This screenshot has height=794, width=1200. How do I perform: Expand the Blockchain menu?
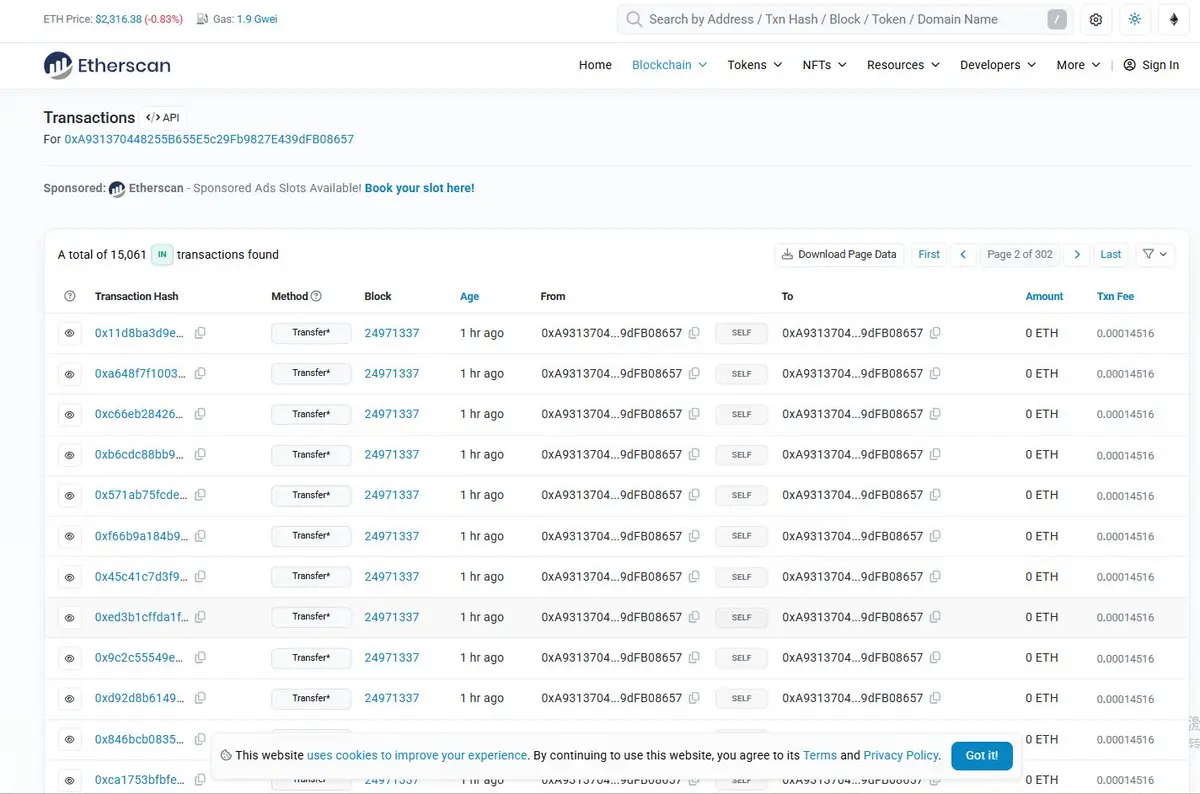pyautogui.click(x=669, y=65)
